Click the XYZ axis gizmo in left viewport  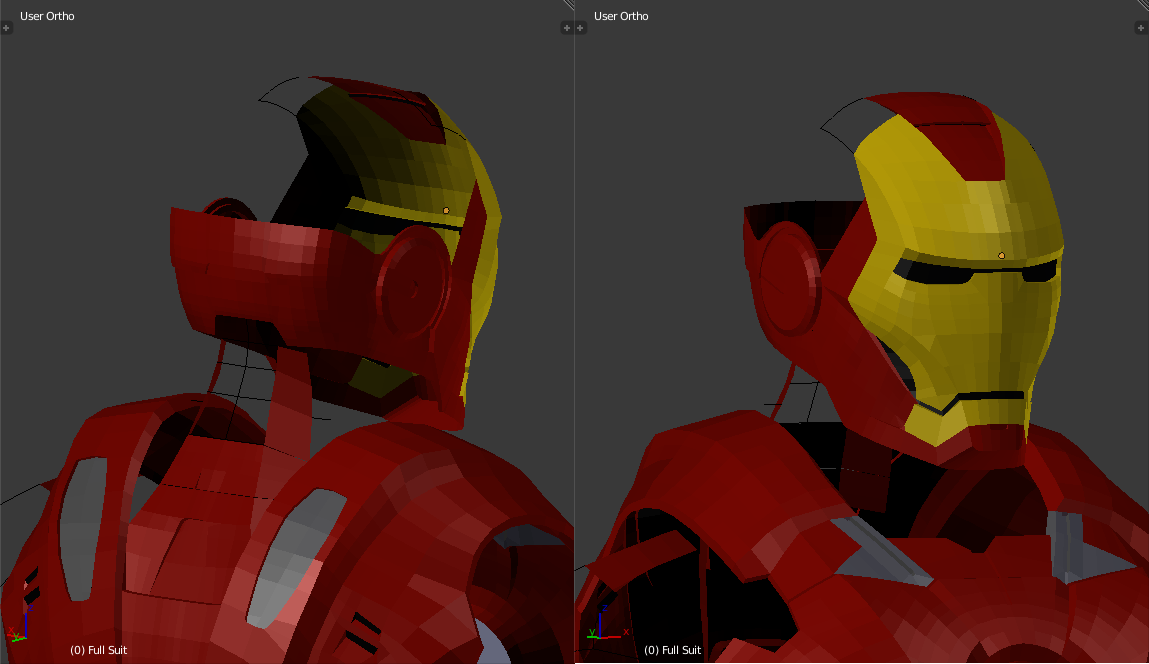pos(20,624)
